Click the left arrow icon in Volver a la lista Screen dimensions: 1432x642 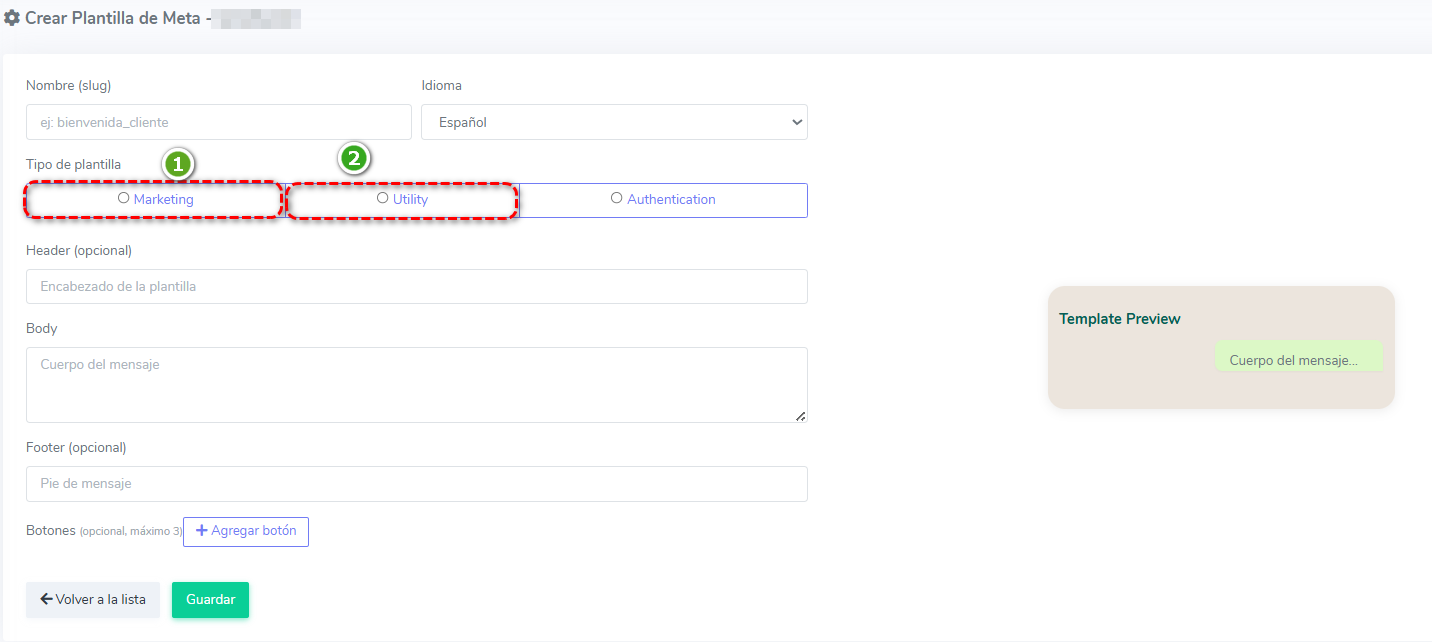tap(46, 599)
